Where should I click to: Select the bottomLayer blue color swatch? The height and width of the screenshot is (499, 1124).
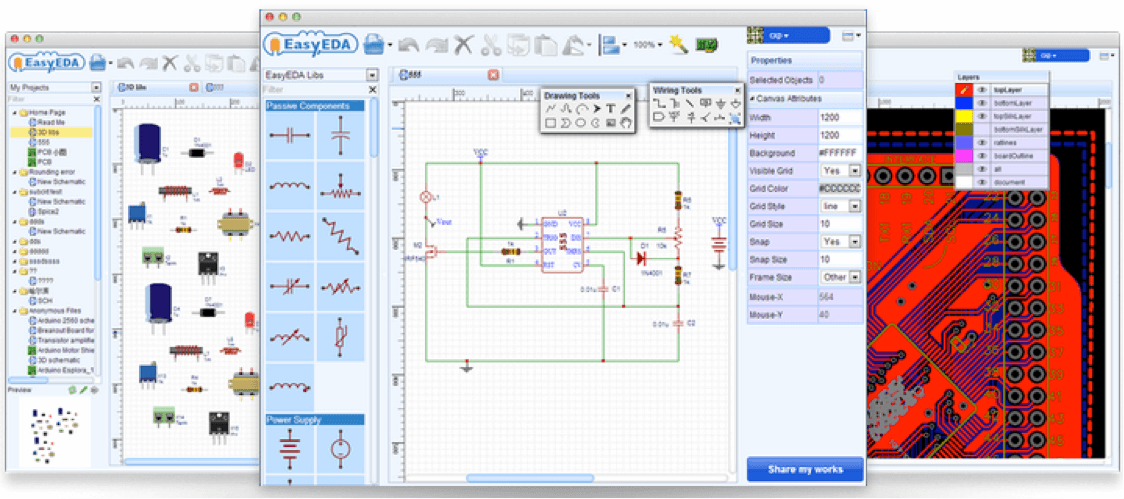964,103
